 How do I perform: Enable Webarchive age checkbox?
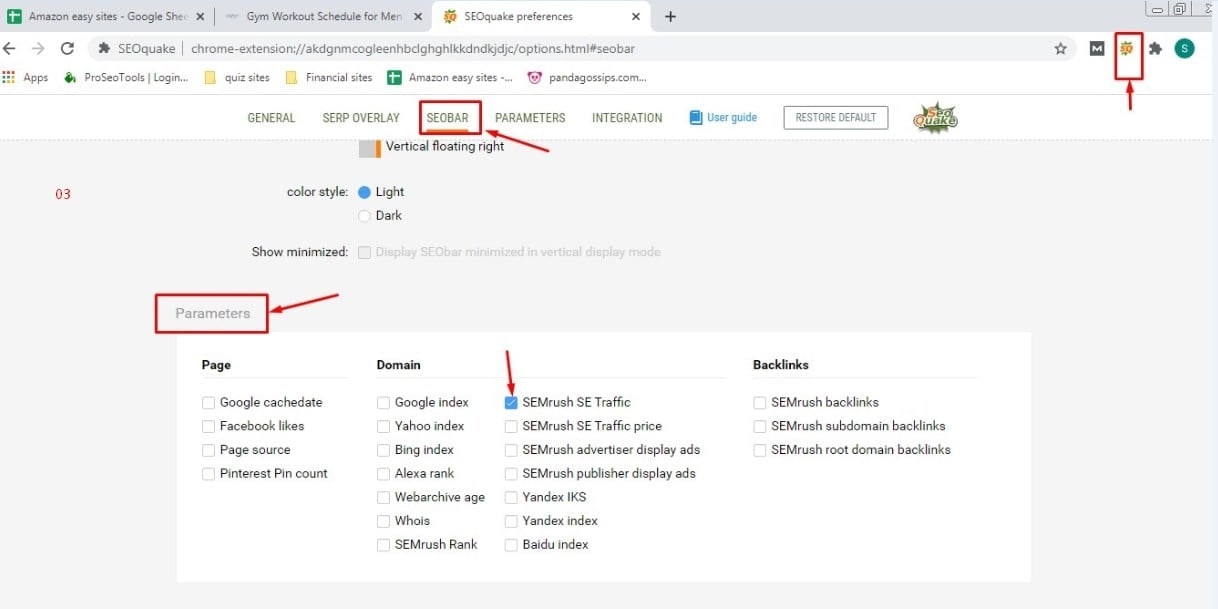tap(383, 497)
